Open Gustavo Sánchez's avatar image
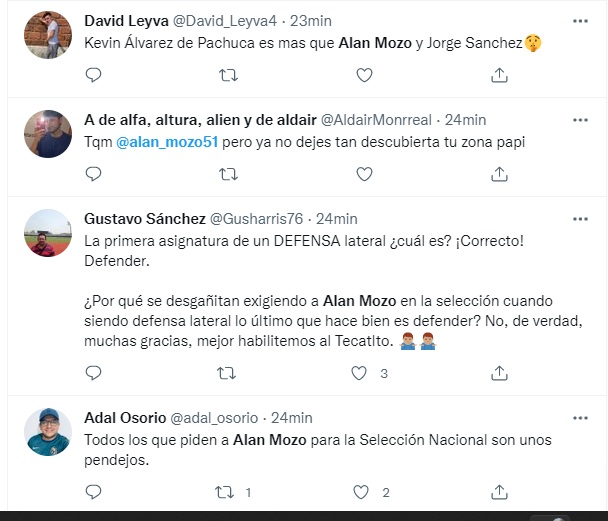608x521 pixels. pos(47,233)
